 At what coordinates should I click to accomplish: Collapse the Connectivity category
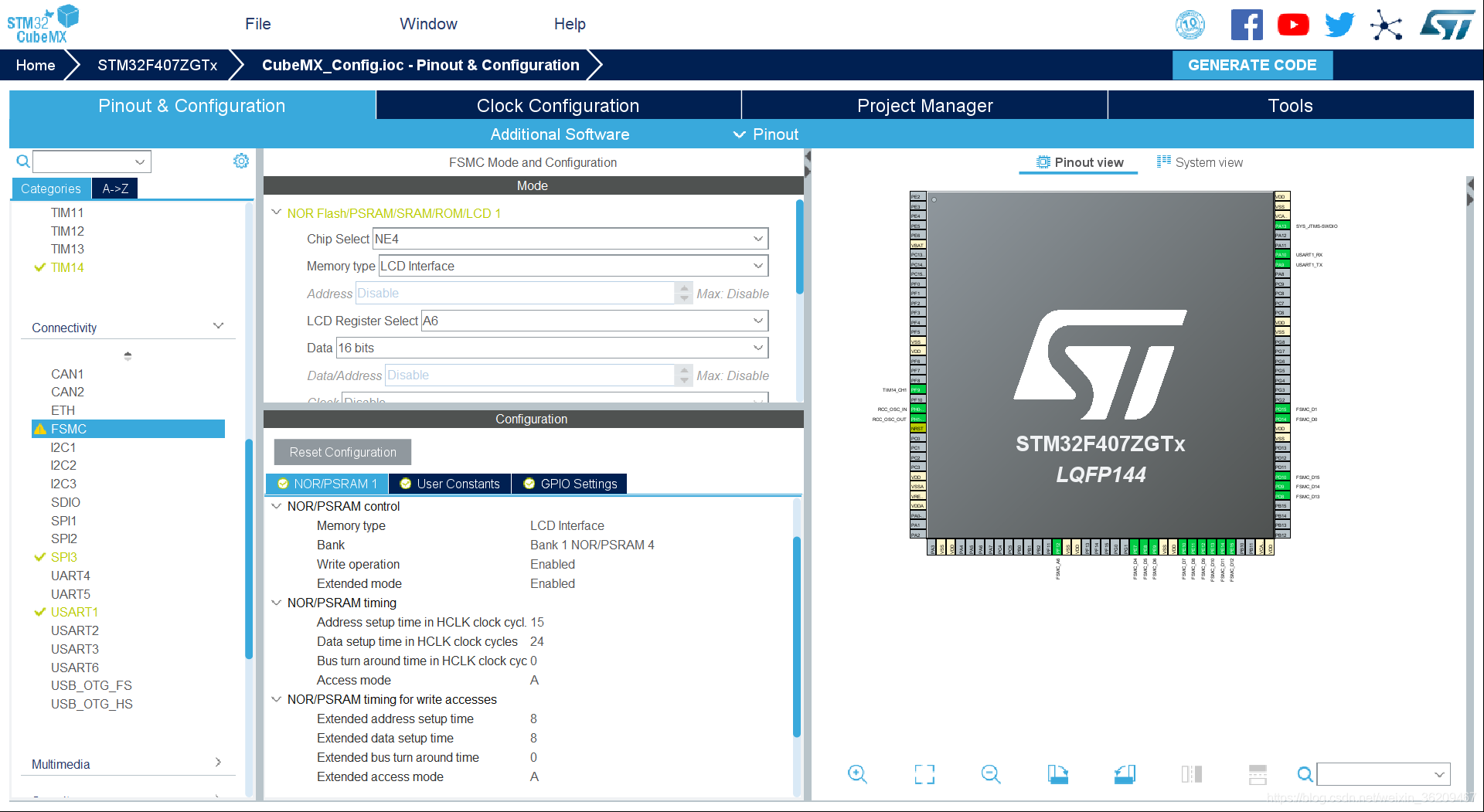(x=218, y=326)
